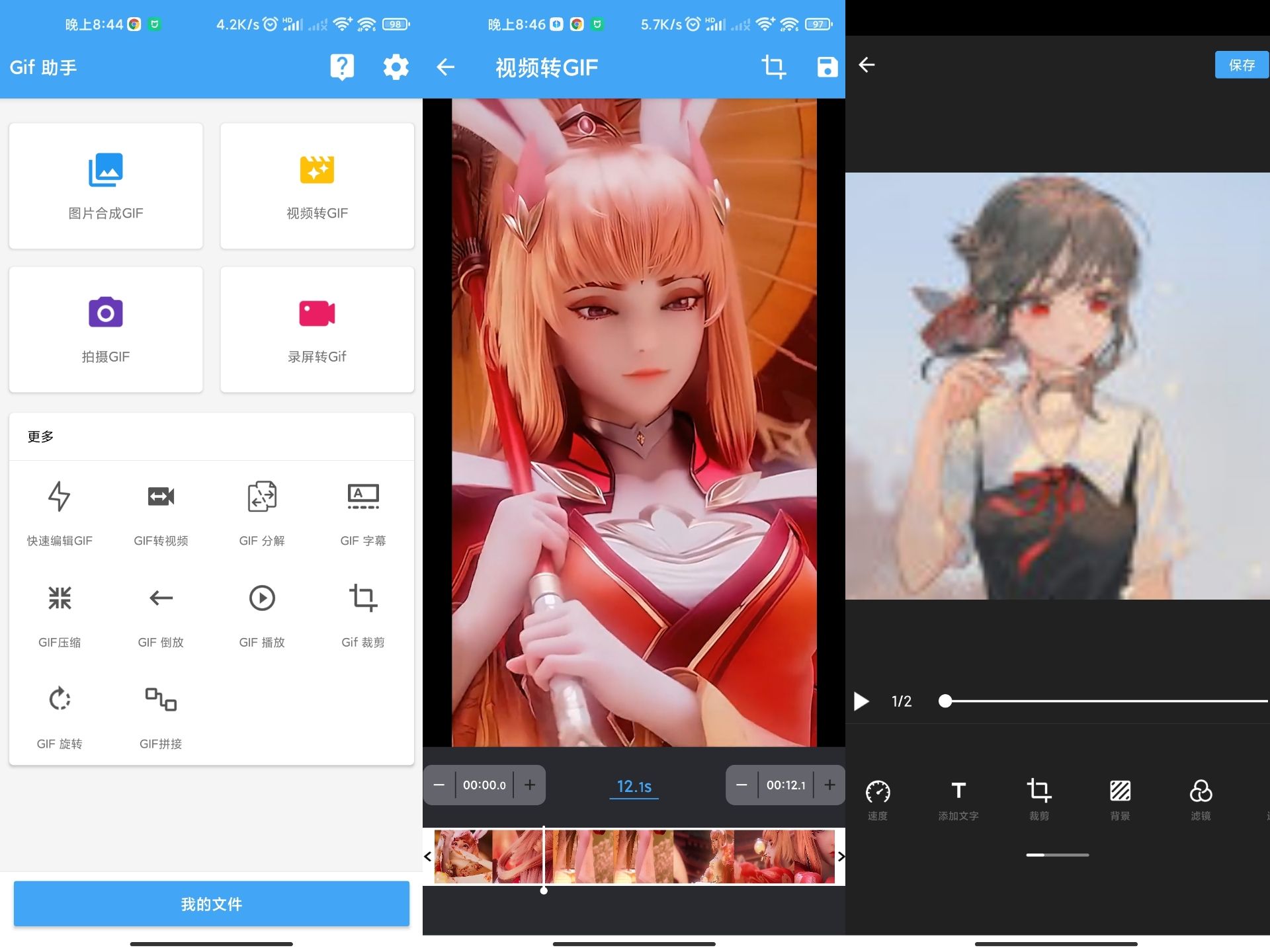Image resolution: width=1270 pixels, height=952 pixels.
Task: Tap the toolbar page indicator bar
Action: click(x=1057, y=855)
